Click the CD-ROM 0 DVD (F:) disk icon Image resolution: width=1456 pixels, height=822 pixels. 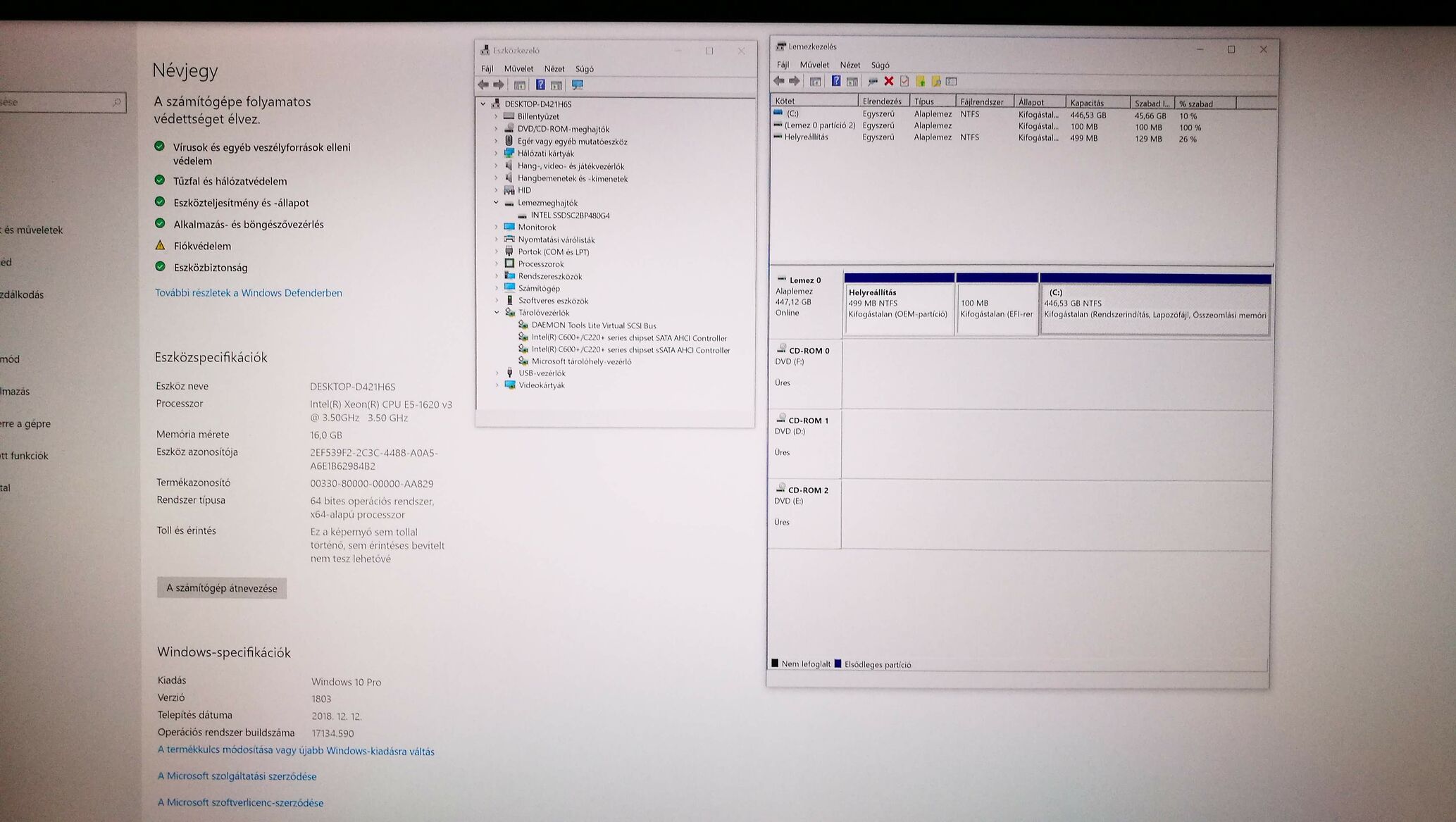pos(781,349)
